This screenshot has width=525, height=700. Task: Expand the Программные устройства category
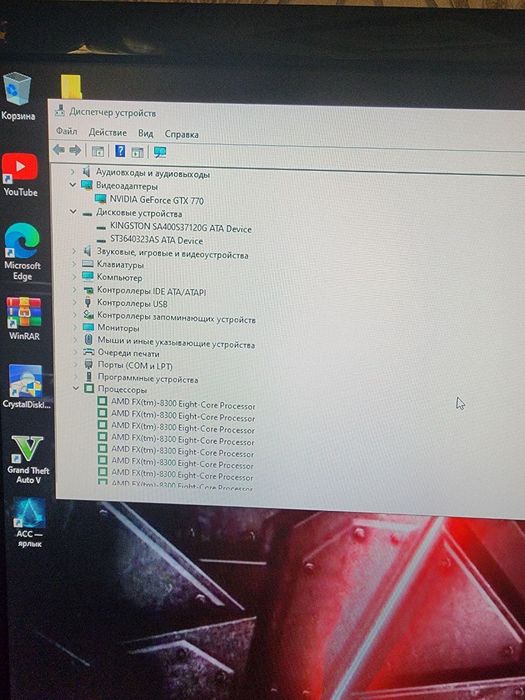[76, 376]
